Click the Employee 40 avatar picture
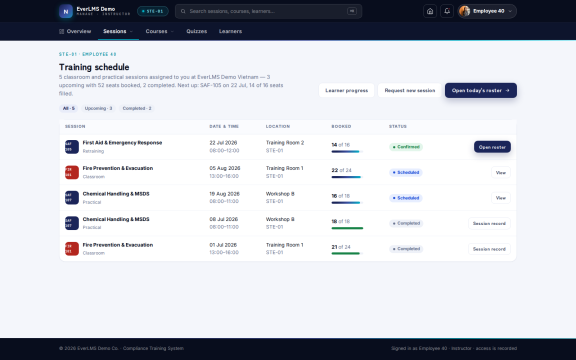Image resolution: width=576 pixels, height=360 pixels. (x=464, y=11)
